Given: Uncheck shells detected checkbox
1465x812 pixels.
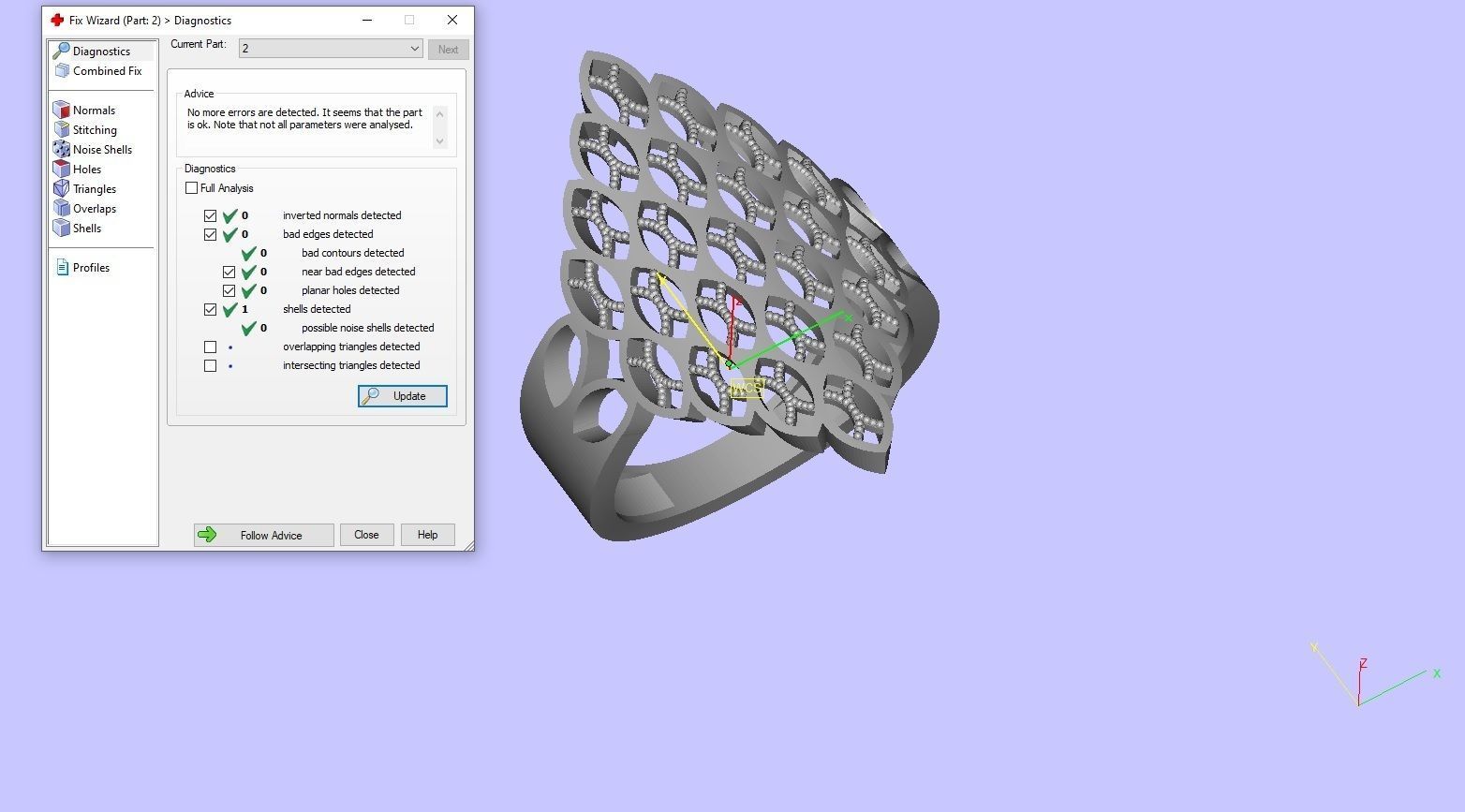Looking at the screenshot, I should click(x=211, y=309).
